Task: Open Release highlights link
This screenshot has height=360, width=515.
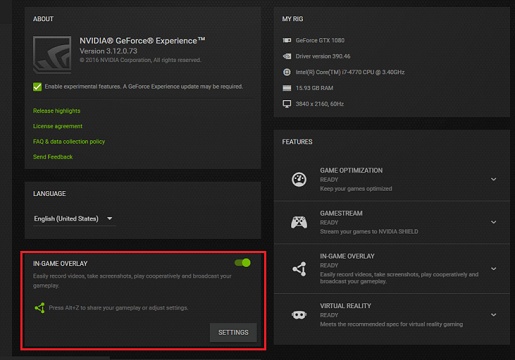Action: coord(56,111)
